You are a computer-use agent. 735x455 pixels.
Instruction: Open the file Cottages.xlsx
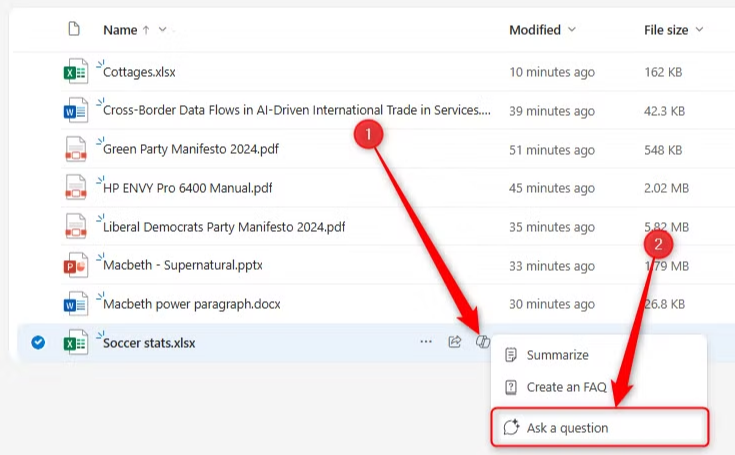[139, 72]
